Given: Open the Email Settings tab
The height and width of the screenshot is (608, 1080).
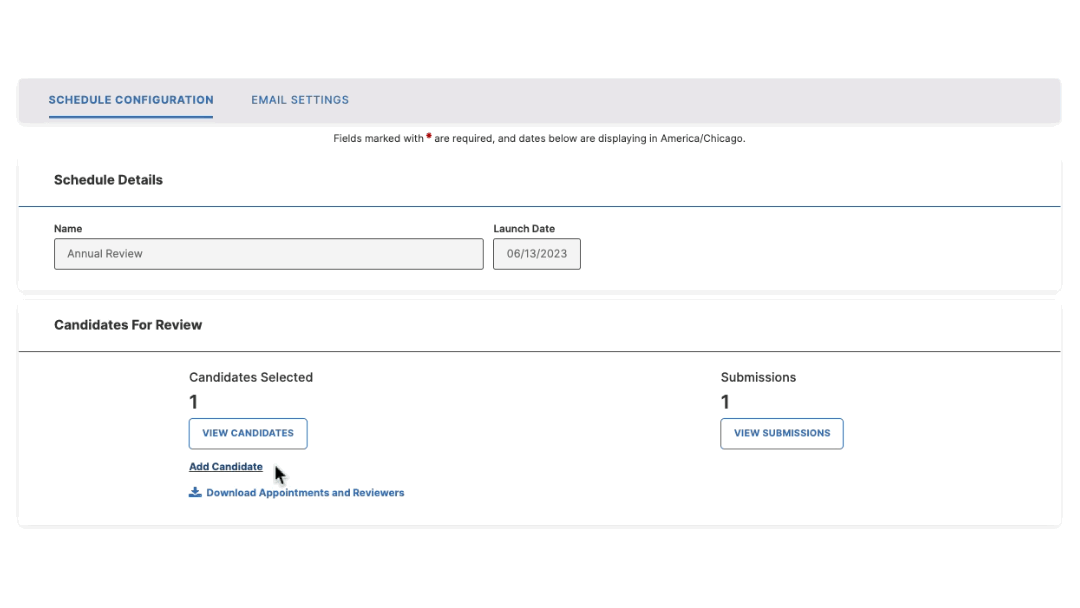Looking at the screenshot, I should point(300,100).
